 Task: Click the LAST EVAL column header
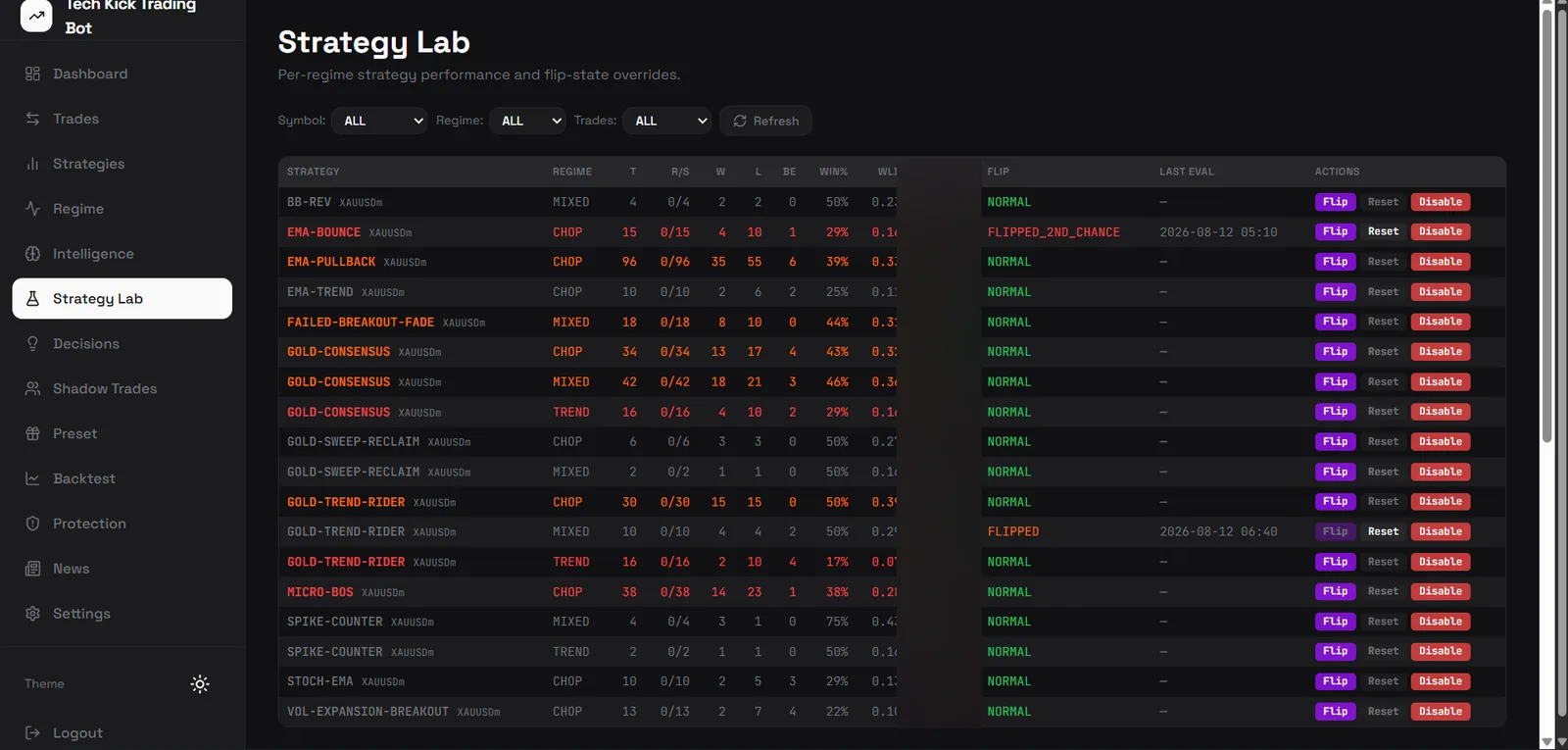tap(1187, 172)
